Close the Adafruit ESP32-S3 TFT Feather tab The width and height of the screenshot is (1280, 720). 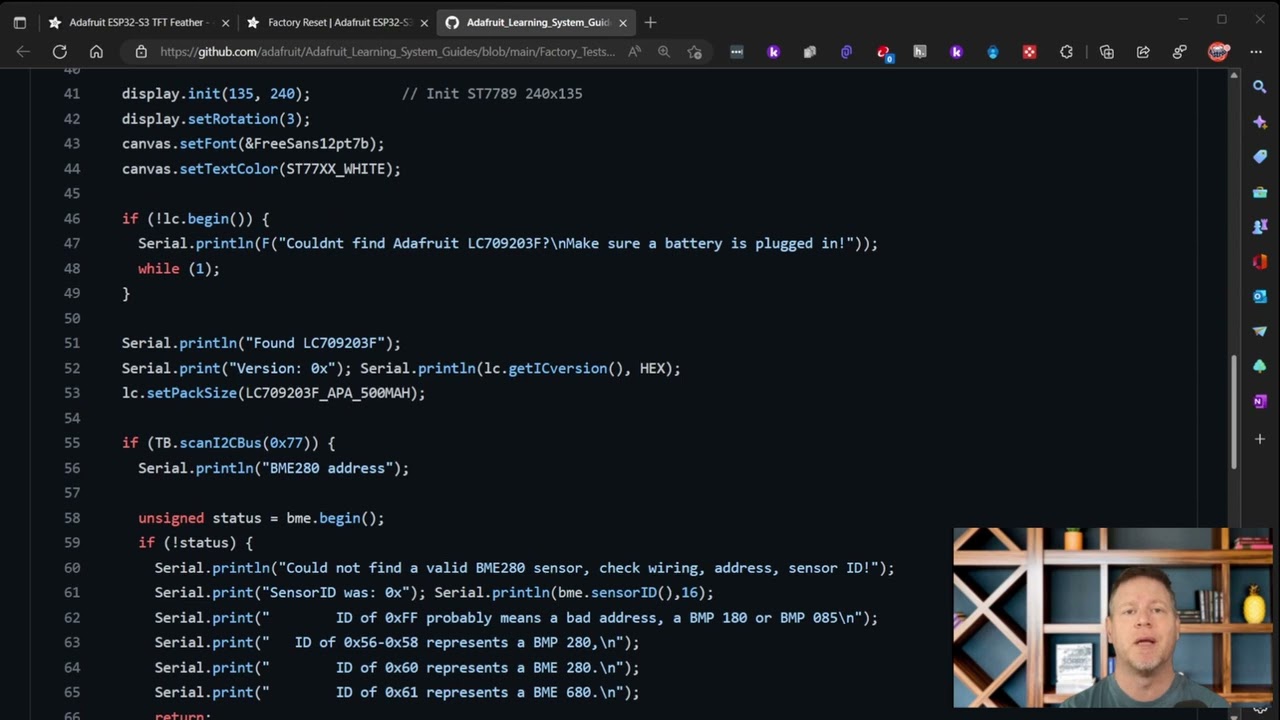(225, 22)
